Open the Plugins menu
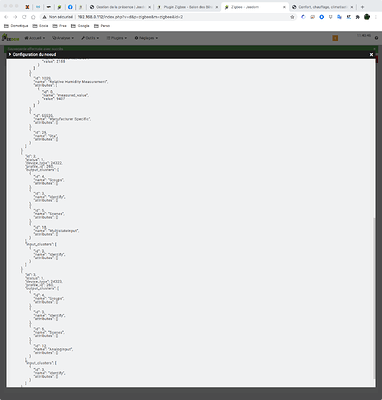 tap(117, 38)
